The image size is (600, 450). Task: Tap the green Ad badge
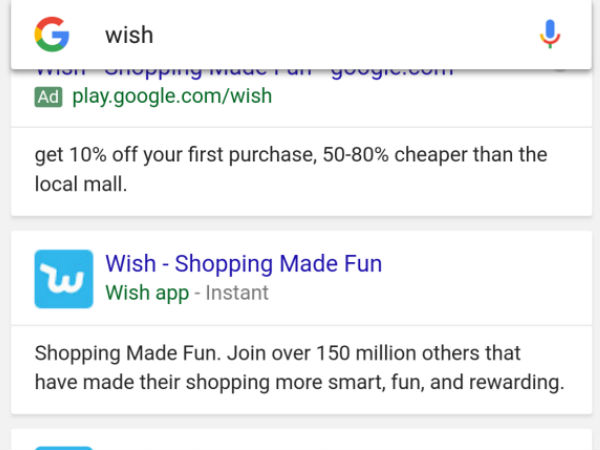click(48, 97)
